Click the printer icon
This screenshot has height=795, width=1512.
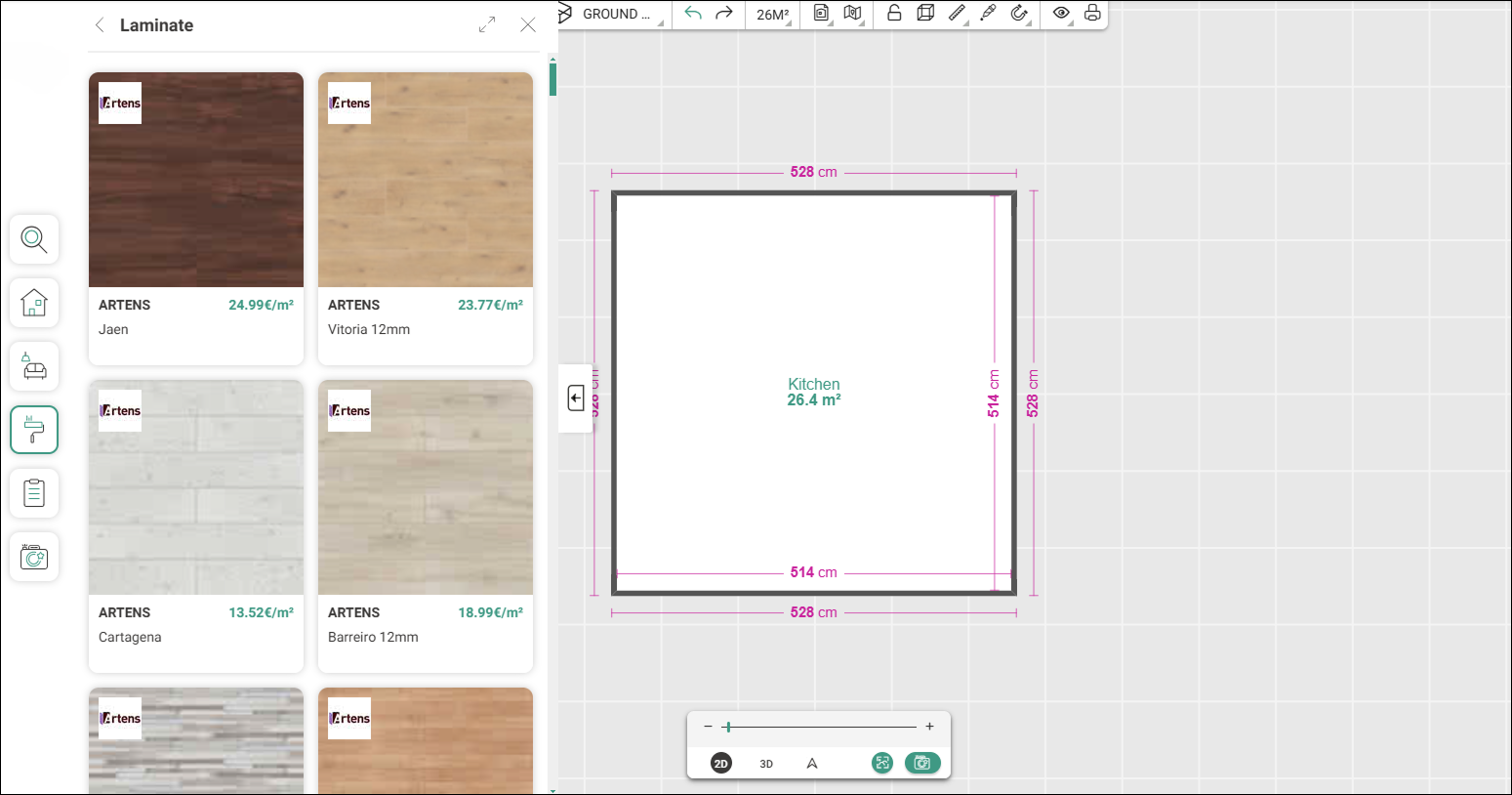click(x=1092, y=14)
